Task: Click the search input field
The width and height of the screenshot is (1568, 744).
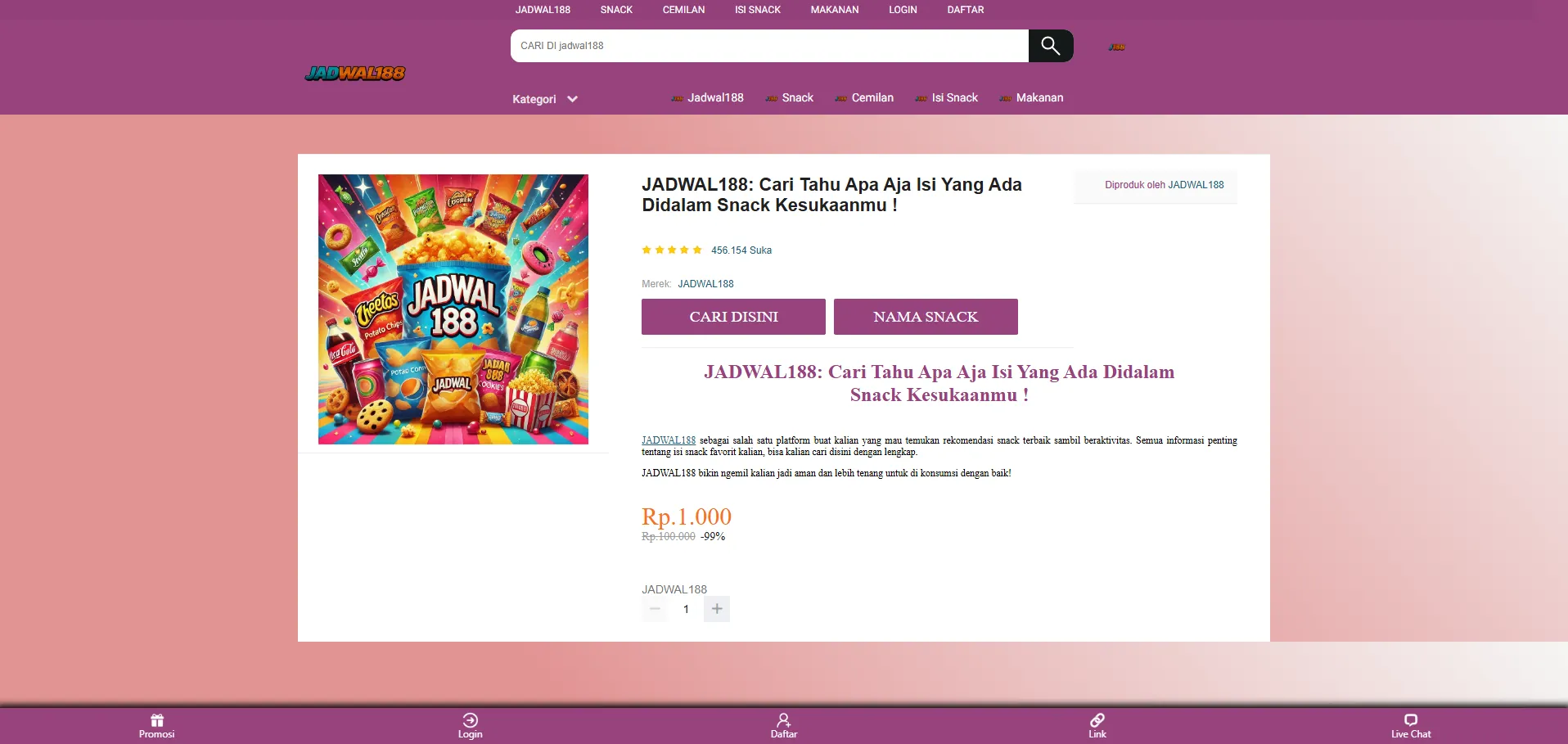Action: click(x=768, y=46)
